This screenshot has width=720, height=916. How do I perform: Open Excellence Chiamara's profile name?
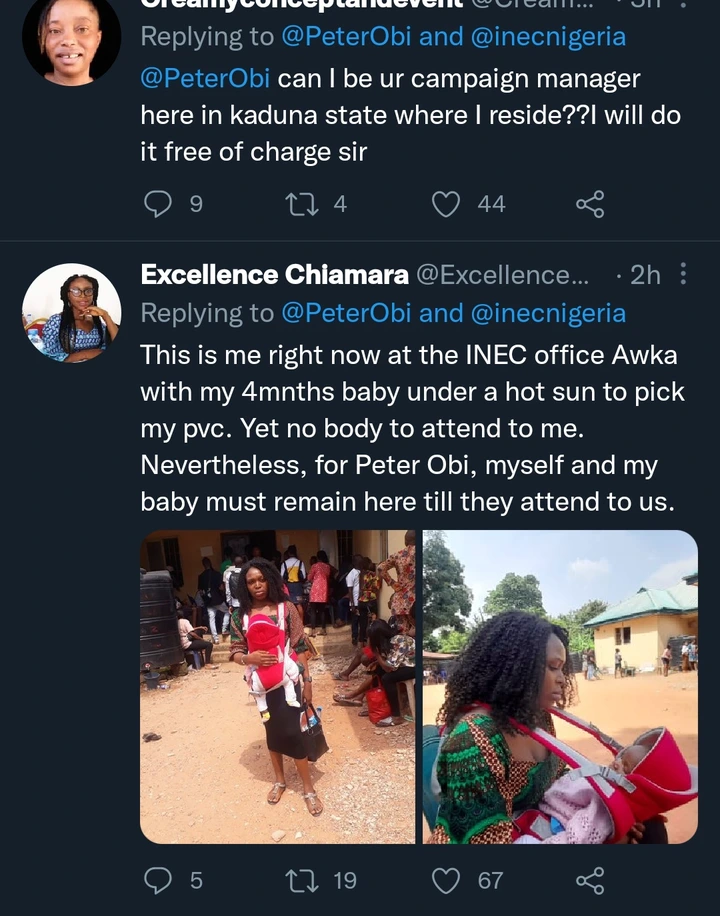click(275, 275)
